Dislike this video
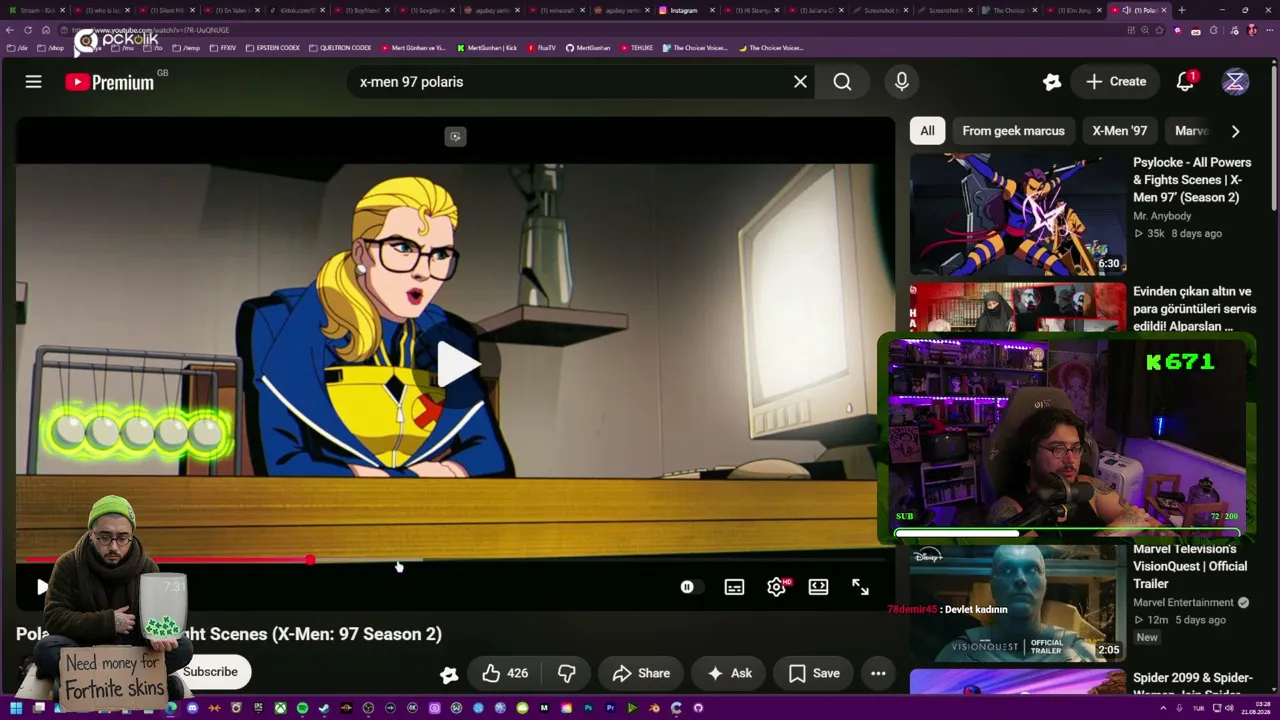This screenshot has height=720, width=1280. (566, 674)
